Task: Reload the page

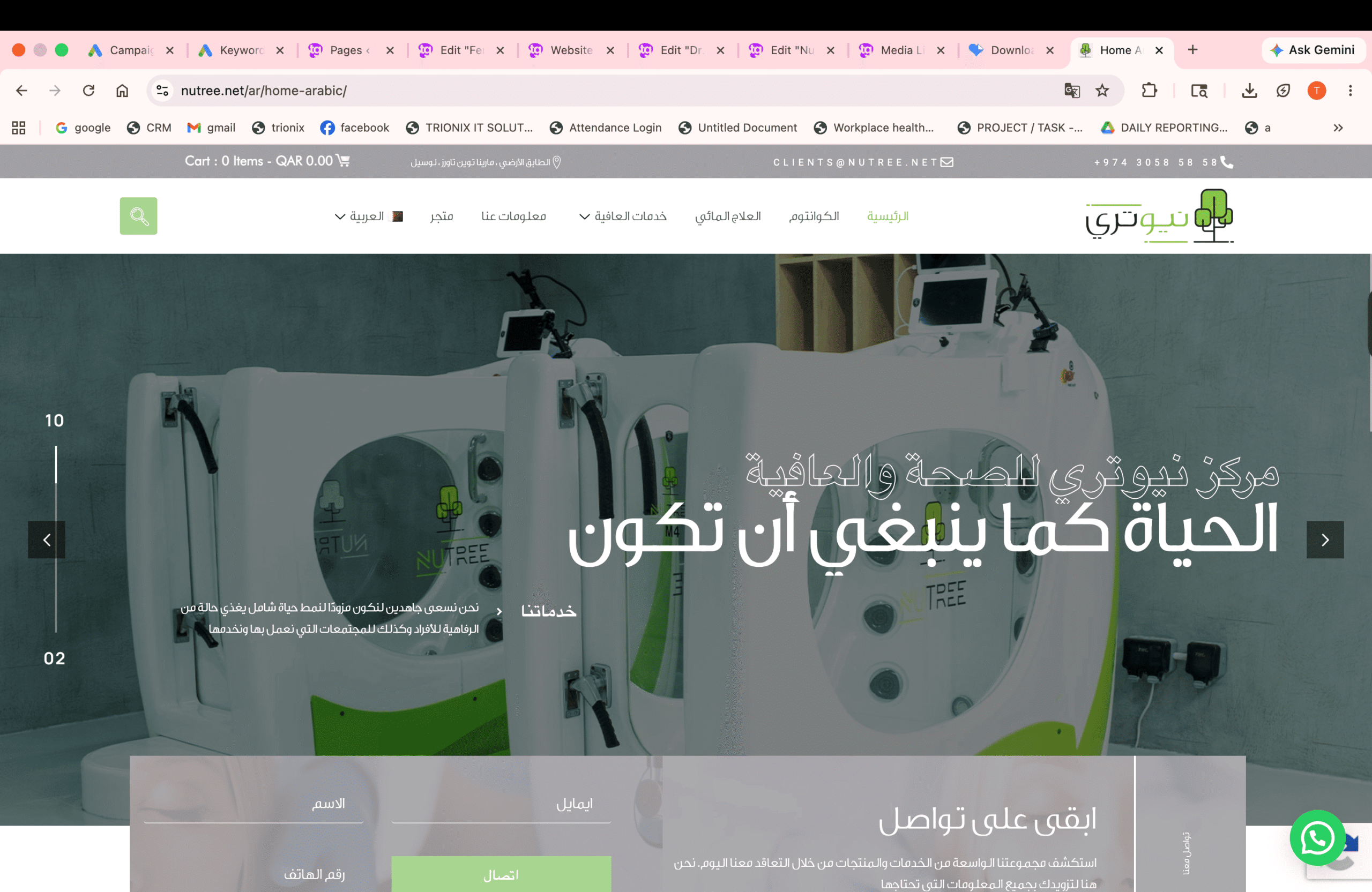Action: (x=88, y=91)
